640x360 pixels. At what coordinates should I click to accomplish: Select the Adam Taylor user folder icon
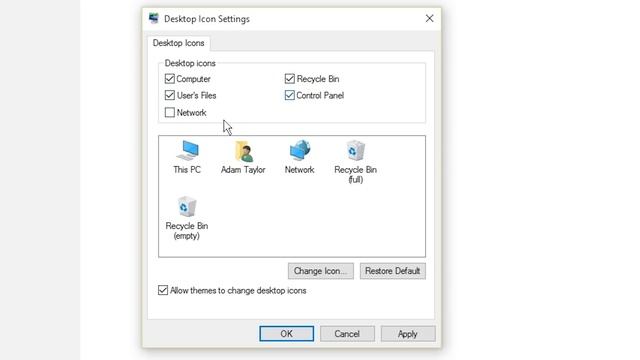click(x=243, y=157)
